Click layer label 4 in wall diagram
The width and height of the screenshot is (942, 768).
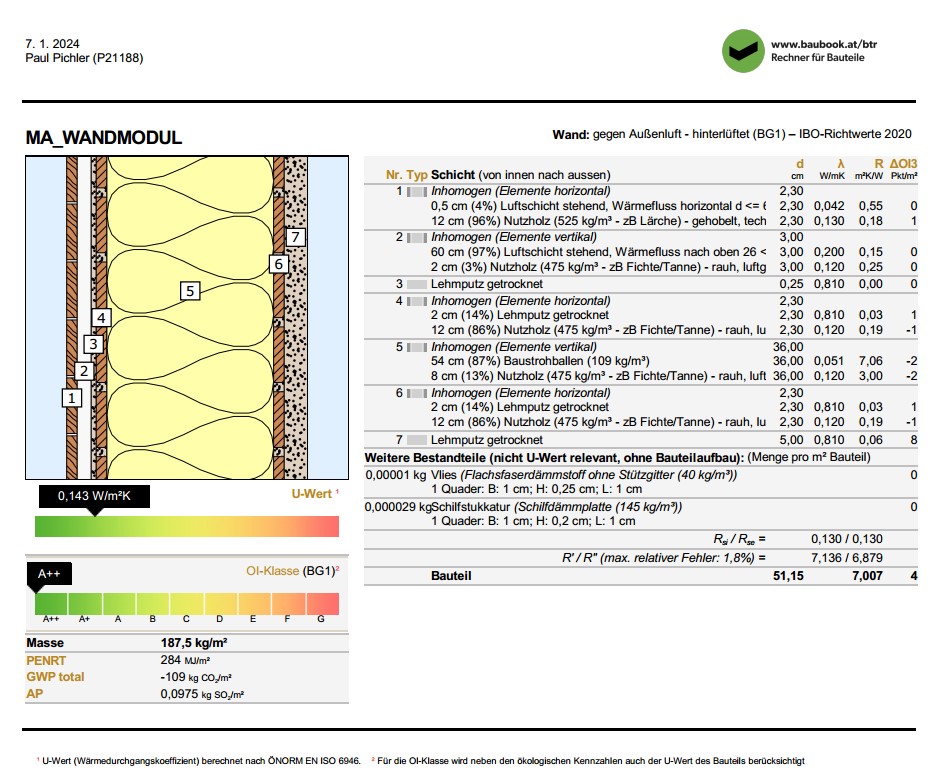coord(101,318)
